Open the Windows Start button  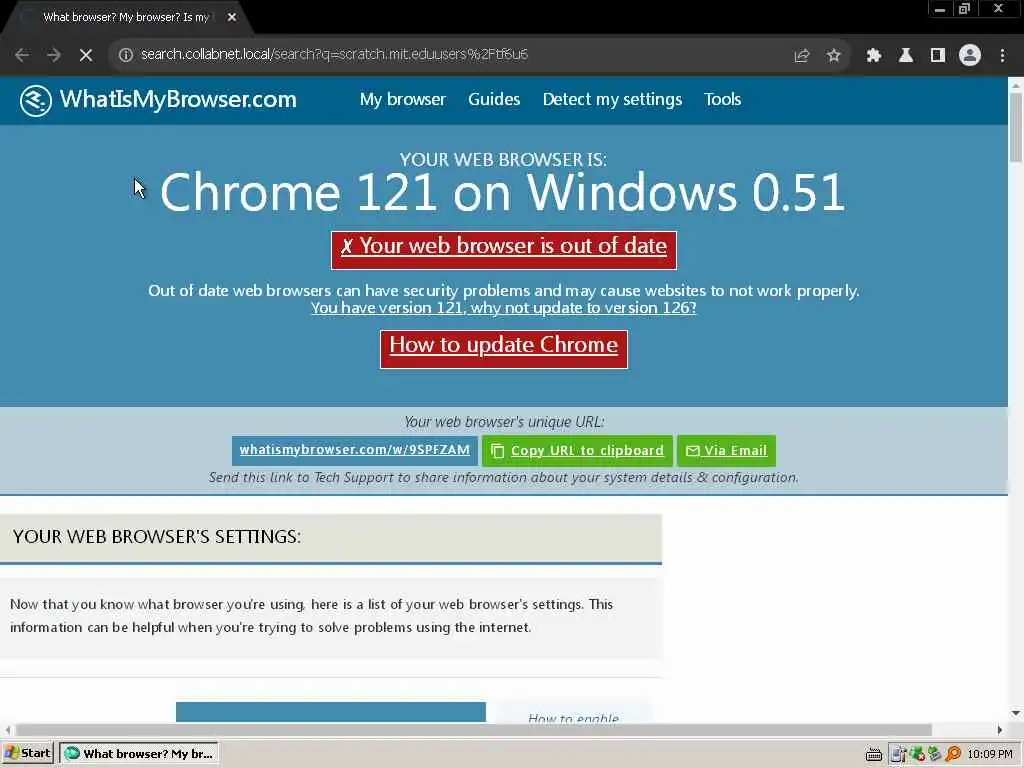[x=27, y=754]
